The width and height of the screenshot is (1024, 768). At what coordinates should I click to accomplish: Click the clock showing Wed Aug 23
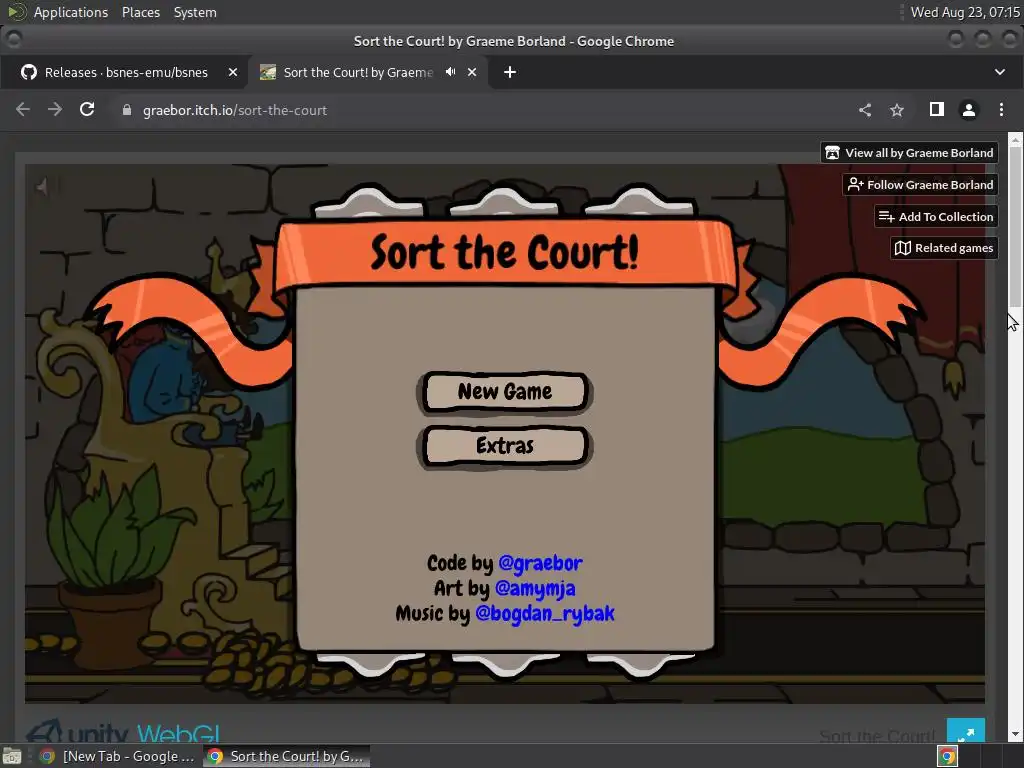tap(965, 12)
